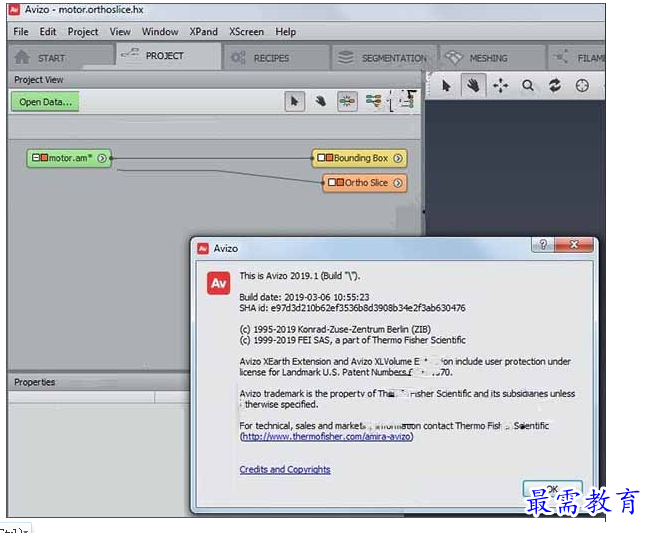Click the viewer seek target icon
Image resolution: width=648 pixels, height=533 pixels.
click(x=582, y=86)
